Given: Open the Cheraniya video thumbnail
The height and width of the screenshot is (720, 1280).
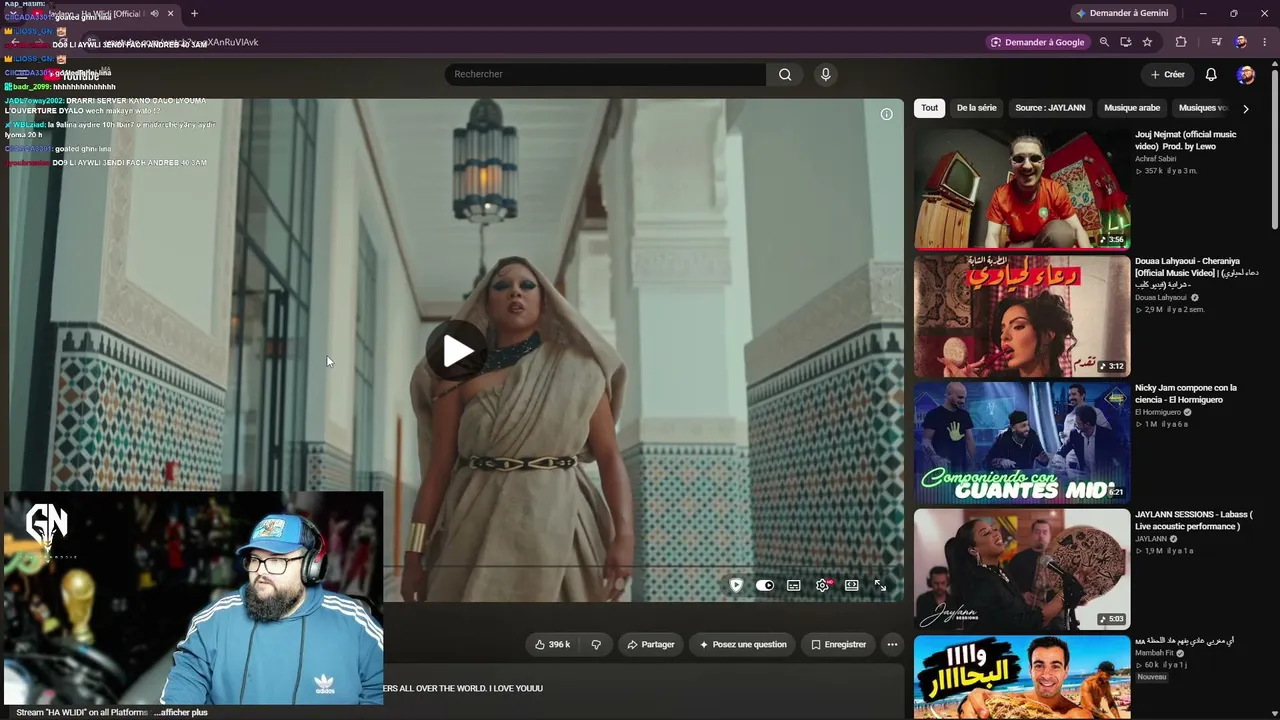Looking at the screenshot, I should pyautogui.click(x=1022, y=316).
